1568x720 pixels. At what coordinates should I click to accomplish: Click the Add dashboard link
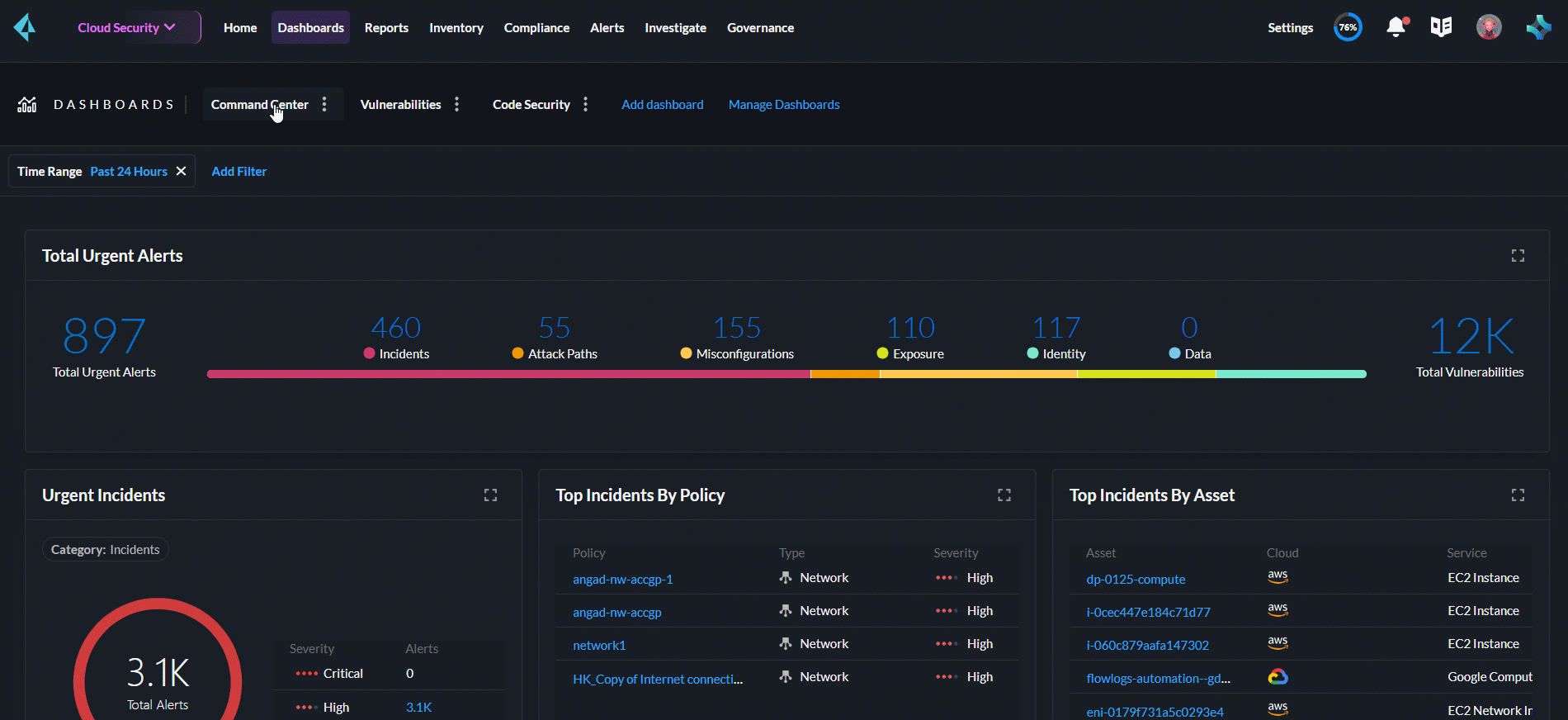pos(662,104)
